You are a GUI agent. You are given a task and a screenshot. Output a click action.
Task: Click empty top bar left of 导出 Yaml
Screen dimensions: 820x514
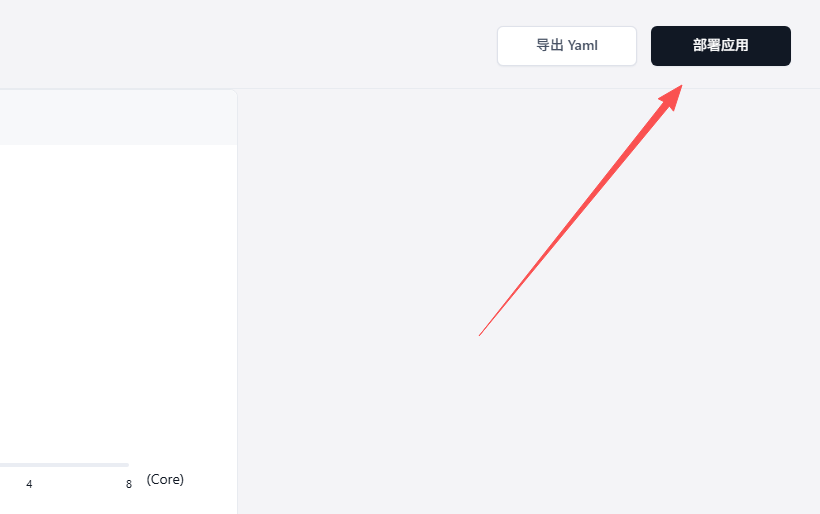(246, 44)
